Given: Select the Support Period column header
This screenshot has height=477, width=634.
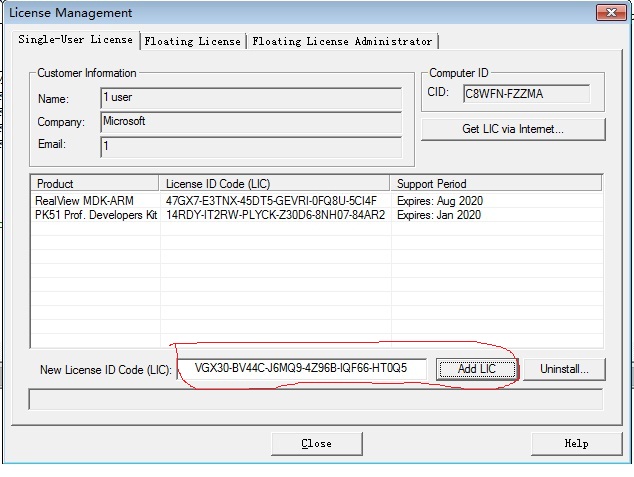Looking at the screenshot, I should pos(496,184).
